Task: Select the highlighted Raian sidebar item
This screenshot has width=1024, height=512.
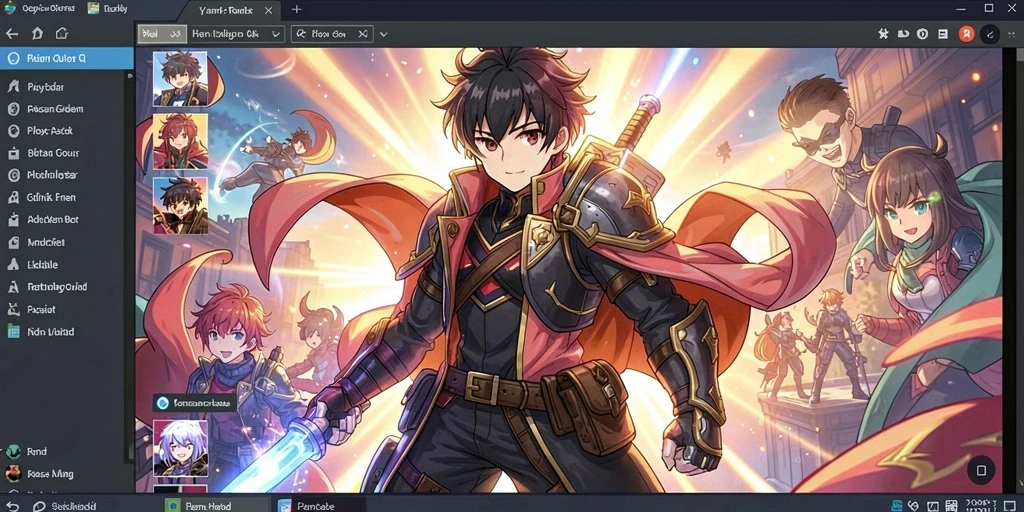Action: 67,58
